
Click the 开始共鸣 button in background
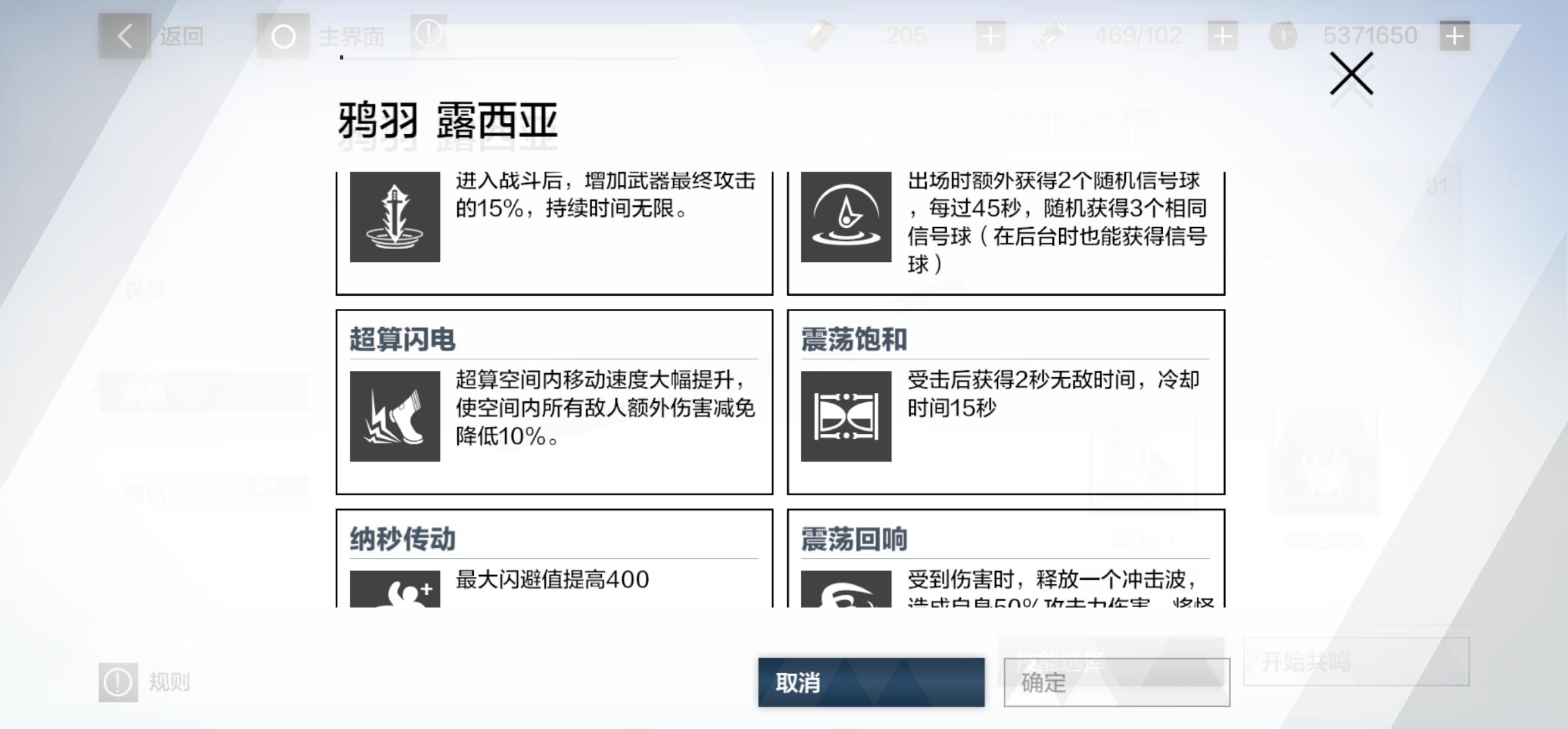click(1356, 662)
